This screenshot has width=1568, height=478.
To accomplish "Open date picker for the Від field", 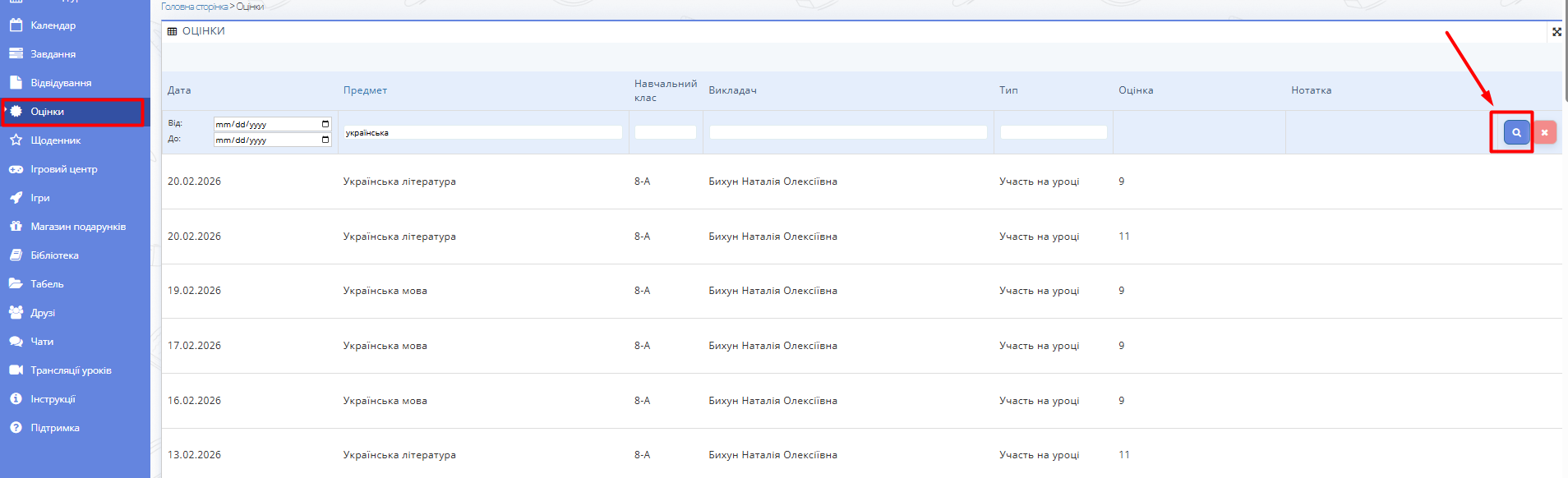I will [325, 124].
